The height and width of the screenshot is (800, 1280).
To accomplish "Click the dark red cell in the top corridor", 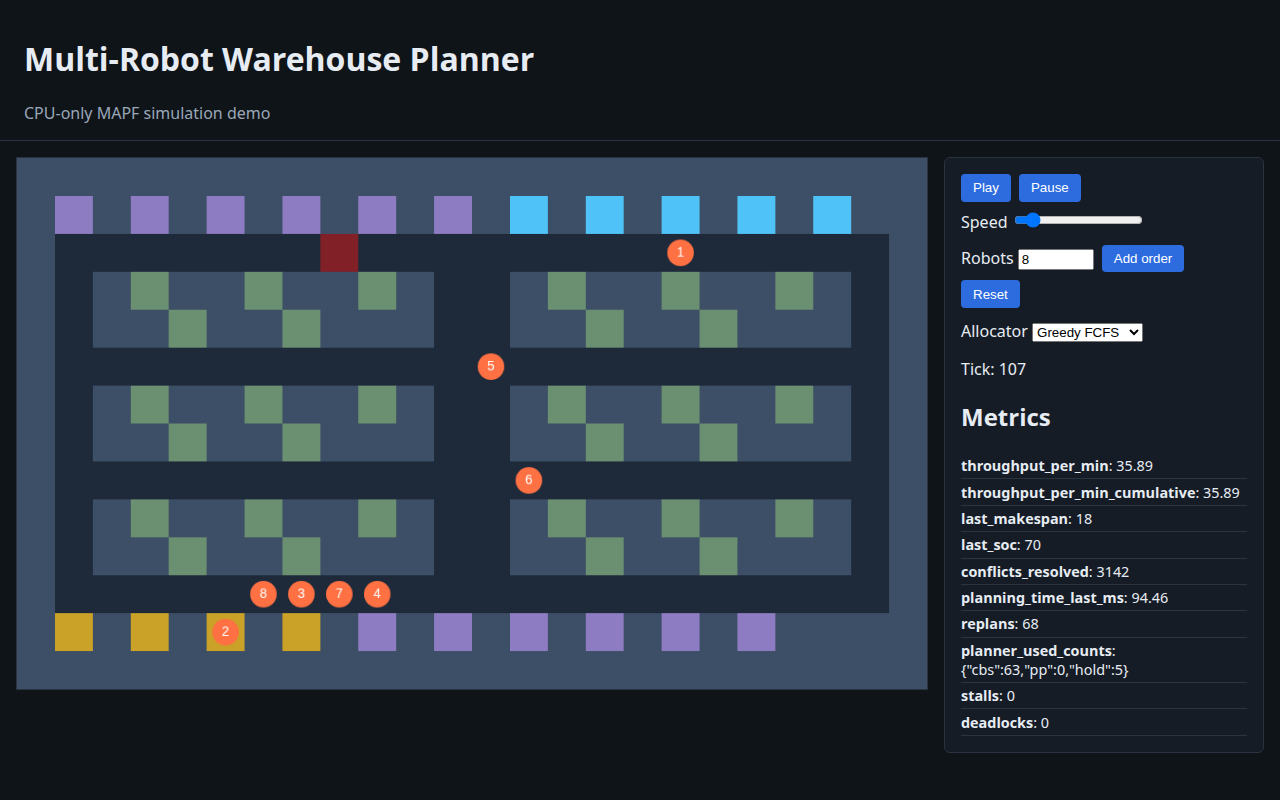I will tap(339, 252).
